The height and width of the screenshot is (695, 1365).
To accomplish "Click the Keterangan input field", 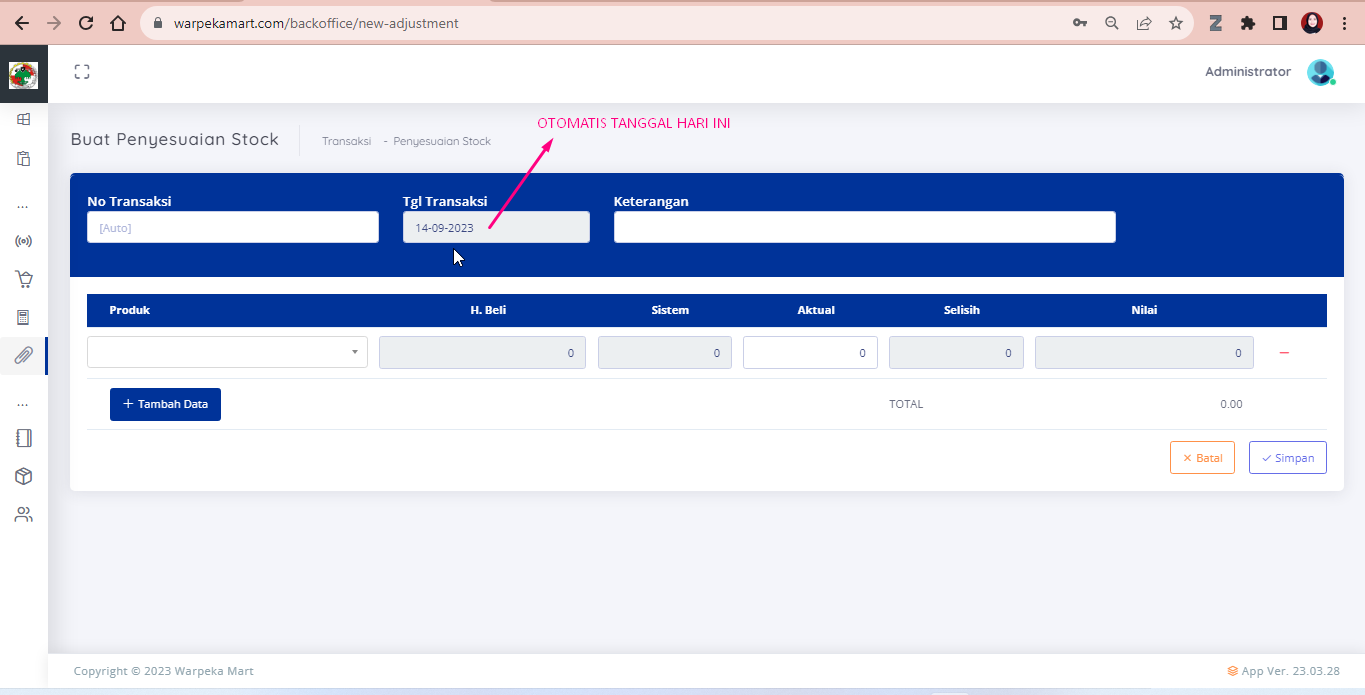I will point(865,227).
